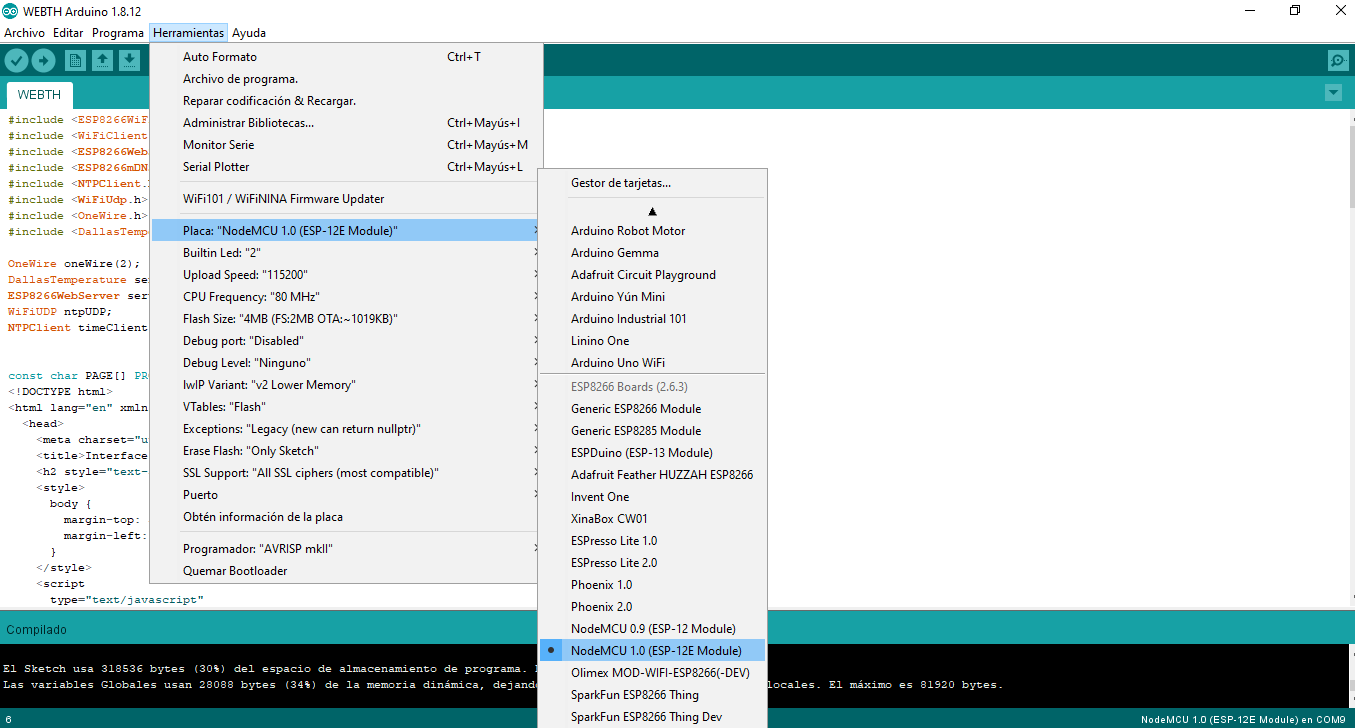Click the Verify sketch checkmark icon
This screenshot has width=1355, height=728.
(16, 61)
